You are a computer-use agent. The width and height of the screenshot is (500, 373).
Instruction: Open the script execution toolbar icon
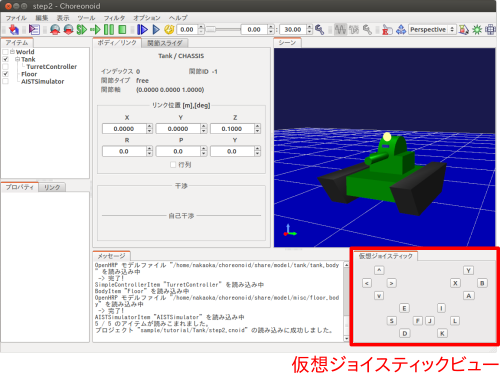[34, 30]
